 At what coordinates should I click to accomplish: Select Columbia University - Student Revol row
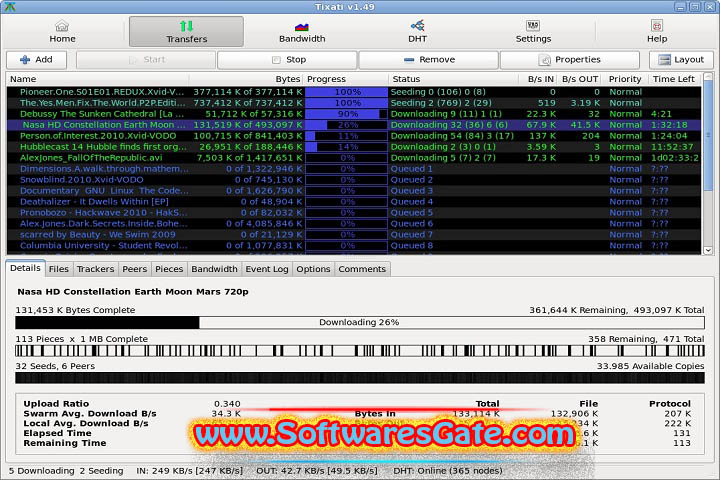tap(354, 246)
